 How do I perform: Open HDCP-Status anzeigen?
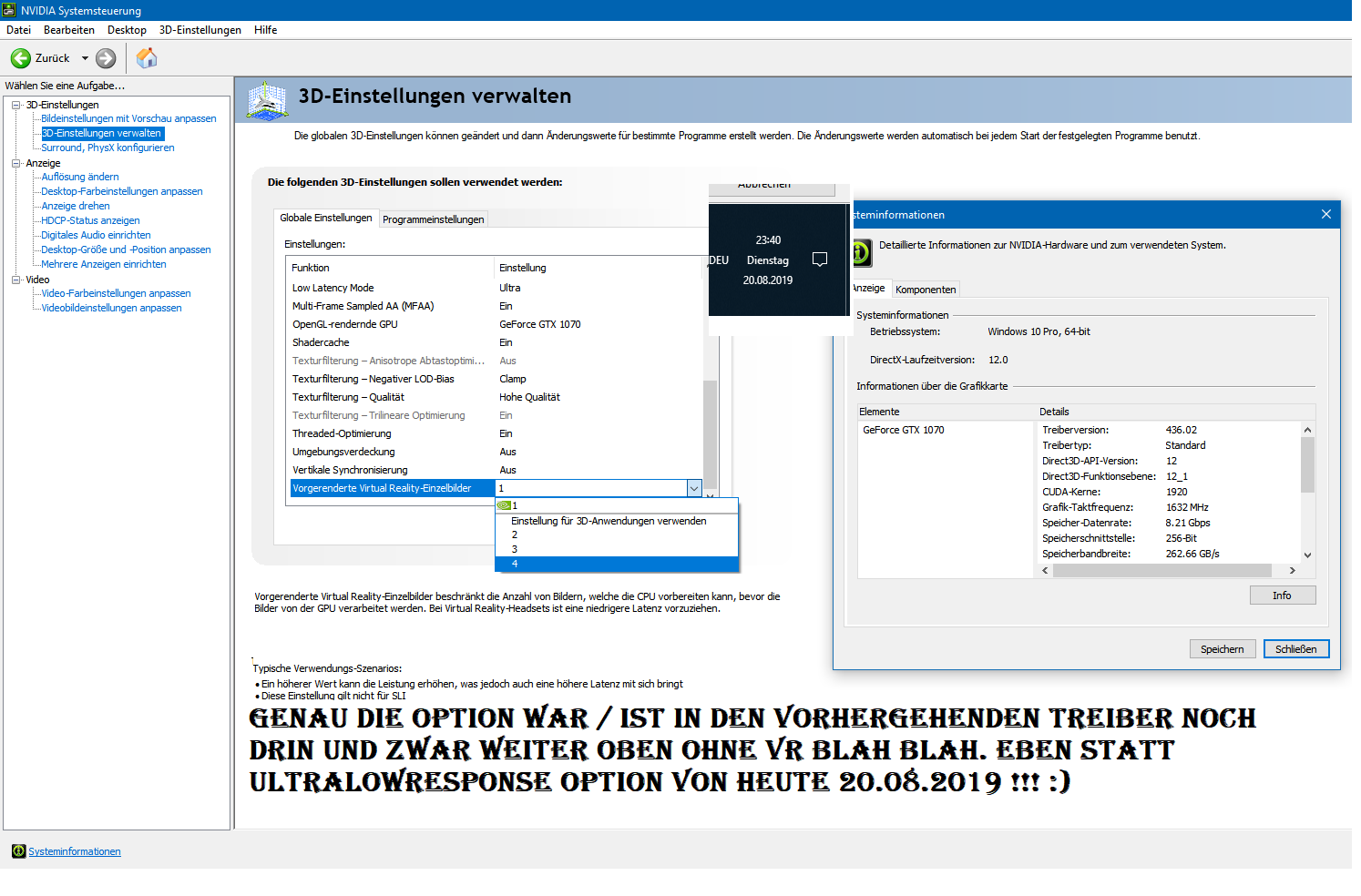pos(90,220)
